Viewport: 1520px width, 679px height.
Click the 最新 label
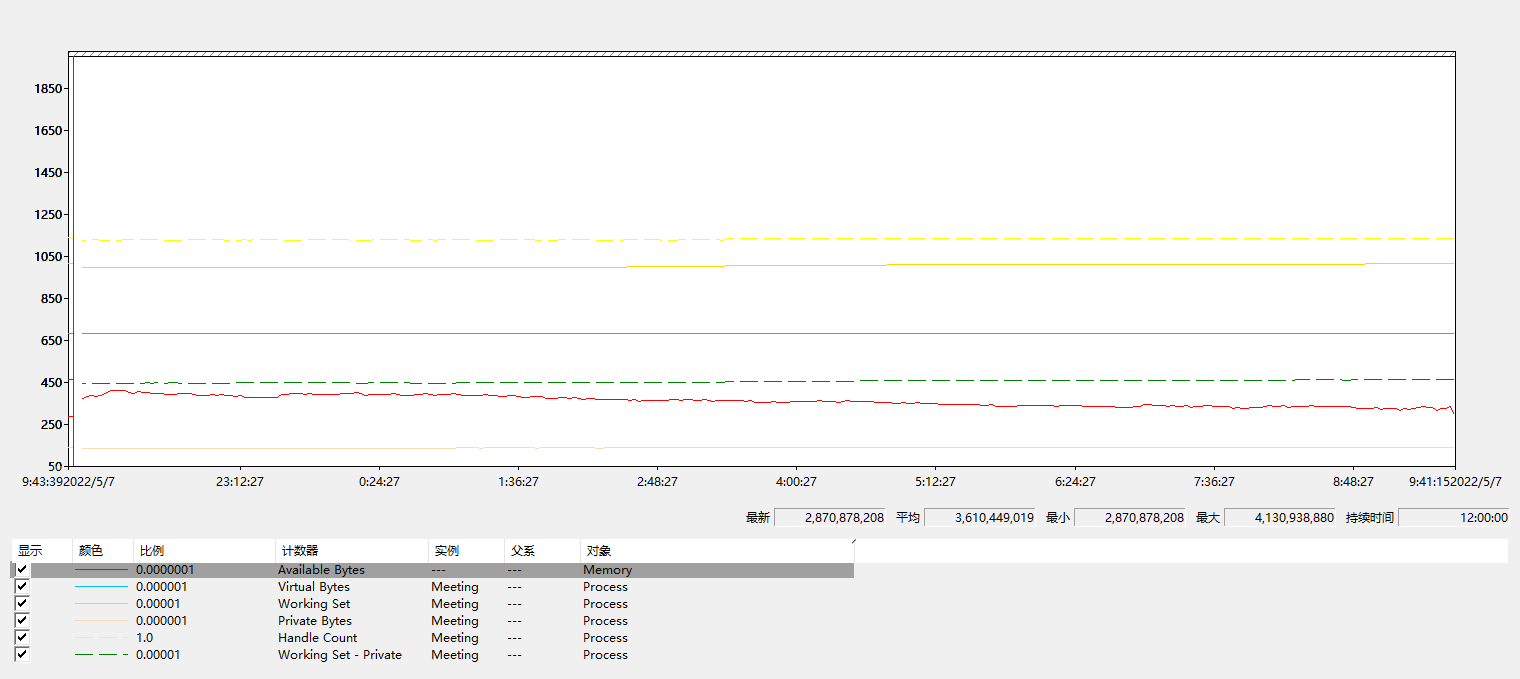point(758,518)
